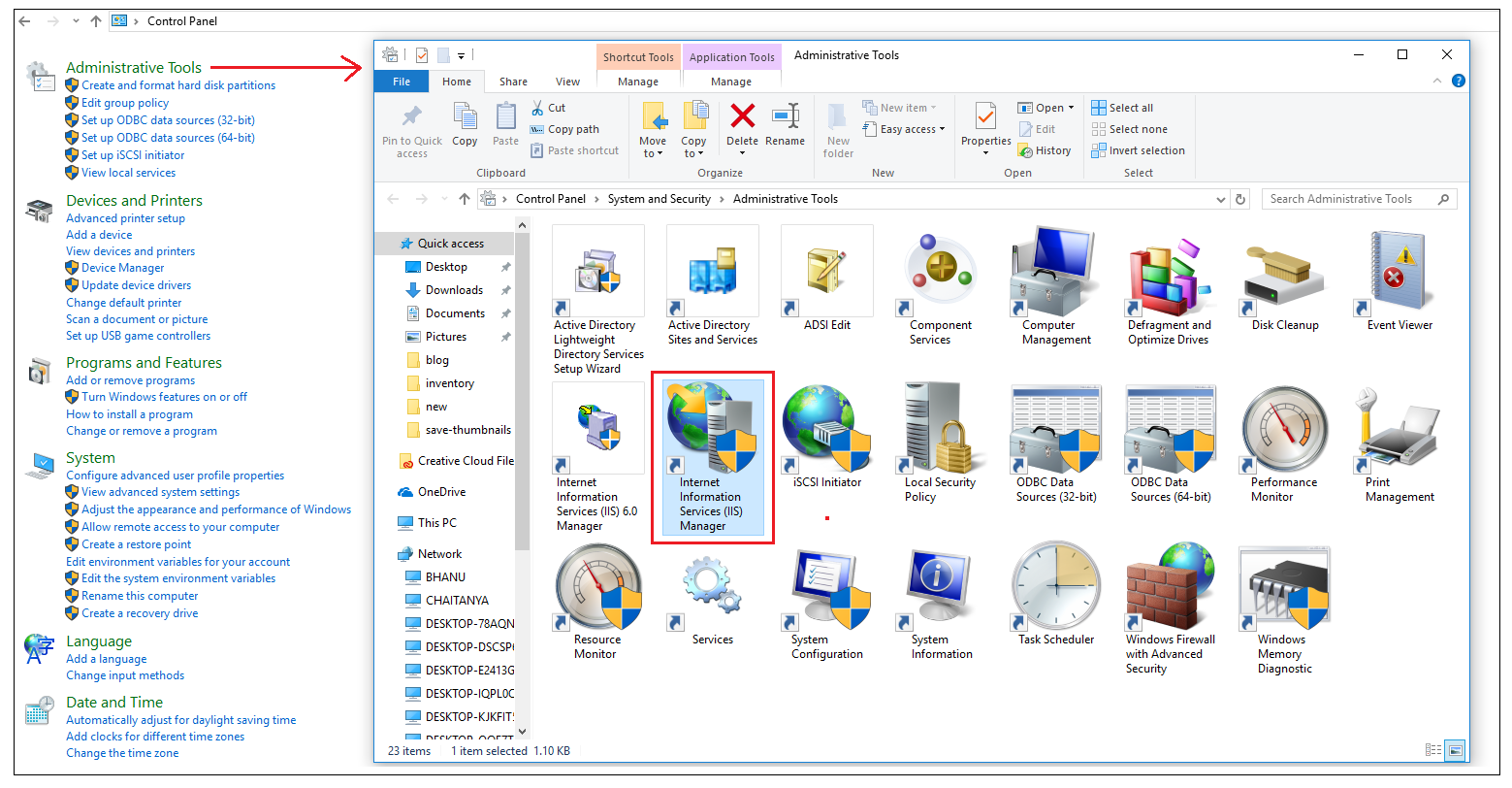Select the Home ribbon tab
This screenshot has width=1512, height=788.
[457, 82]
